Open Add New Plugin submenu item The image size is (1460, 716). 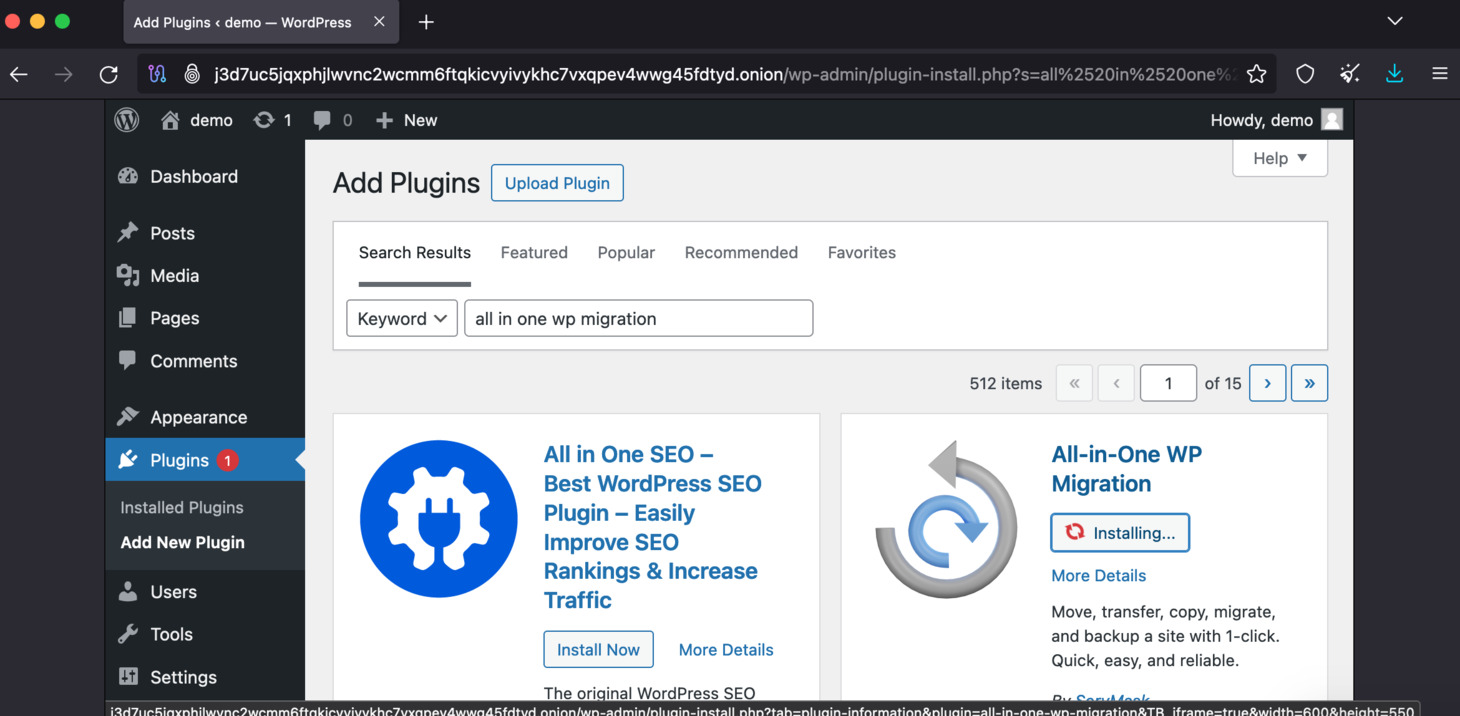[182, 542]
